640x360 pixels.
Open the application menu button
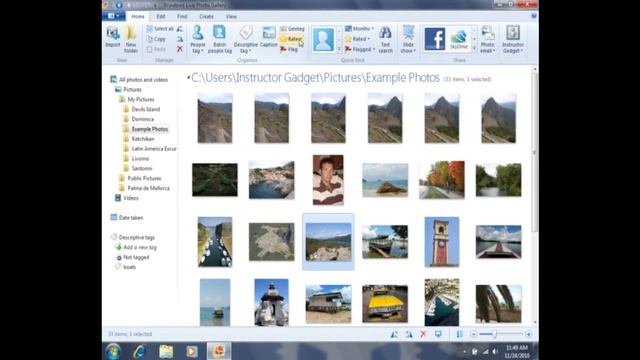click(114, 16)
